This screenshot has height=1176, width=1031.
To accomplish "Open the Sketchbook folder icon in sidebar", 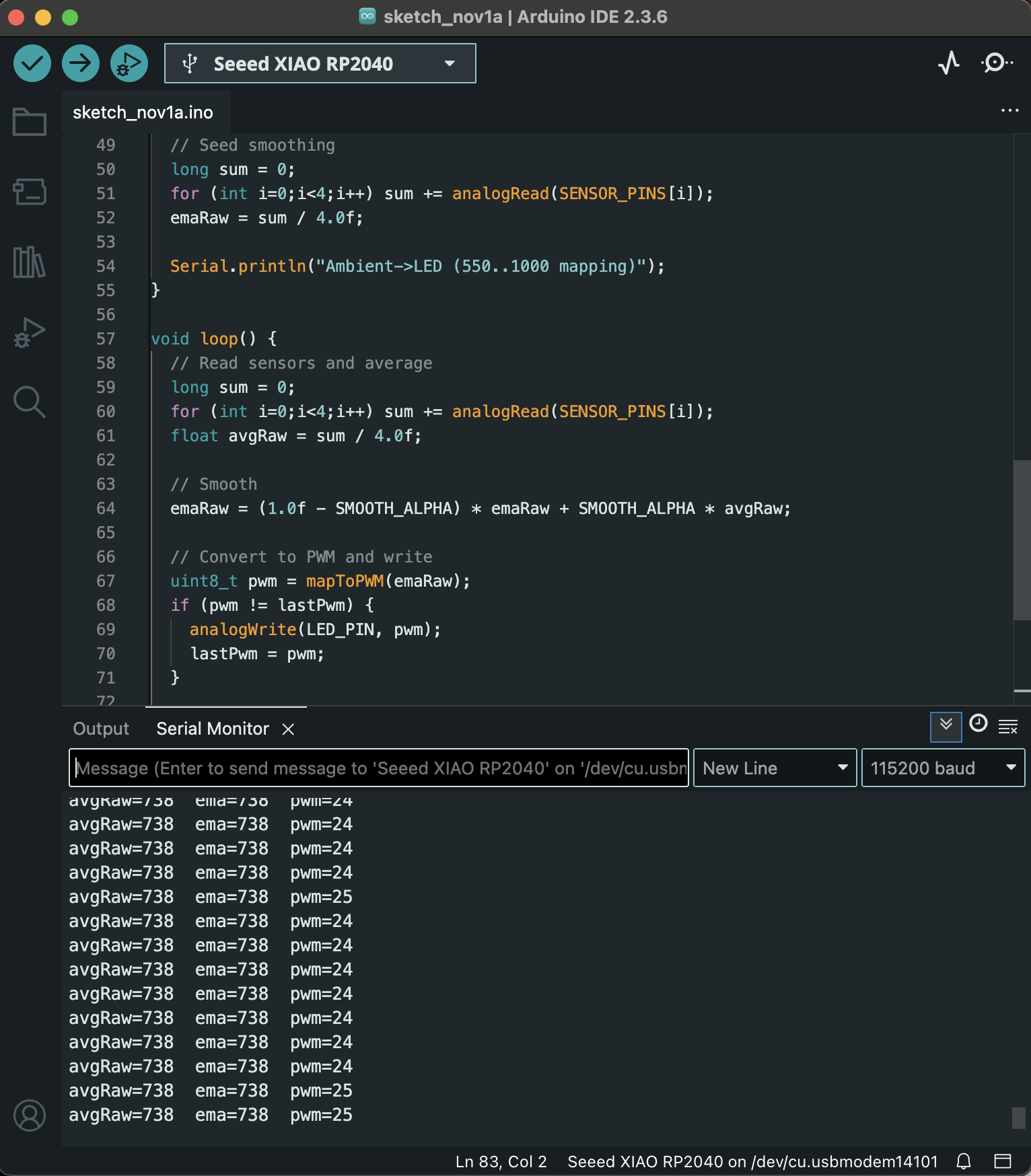I will tap(30, 122).
